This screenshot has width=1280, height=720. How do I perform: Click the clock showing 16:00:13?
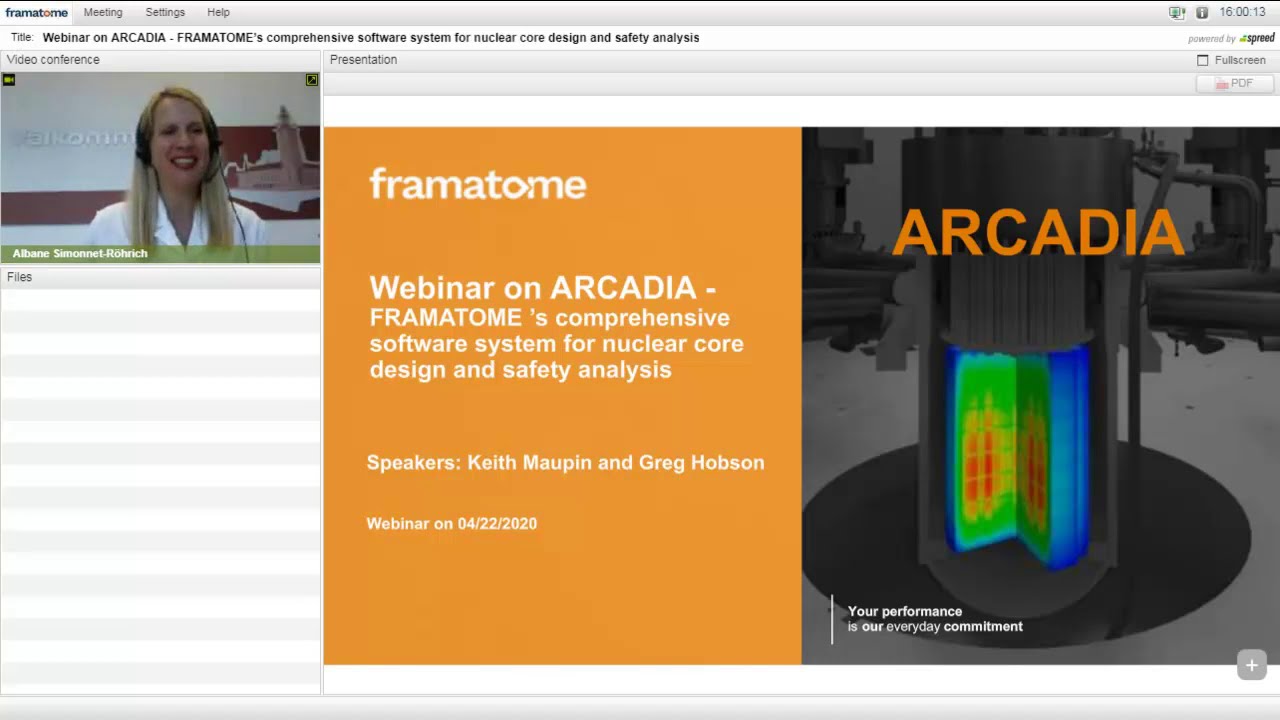(1242, 12)
